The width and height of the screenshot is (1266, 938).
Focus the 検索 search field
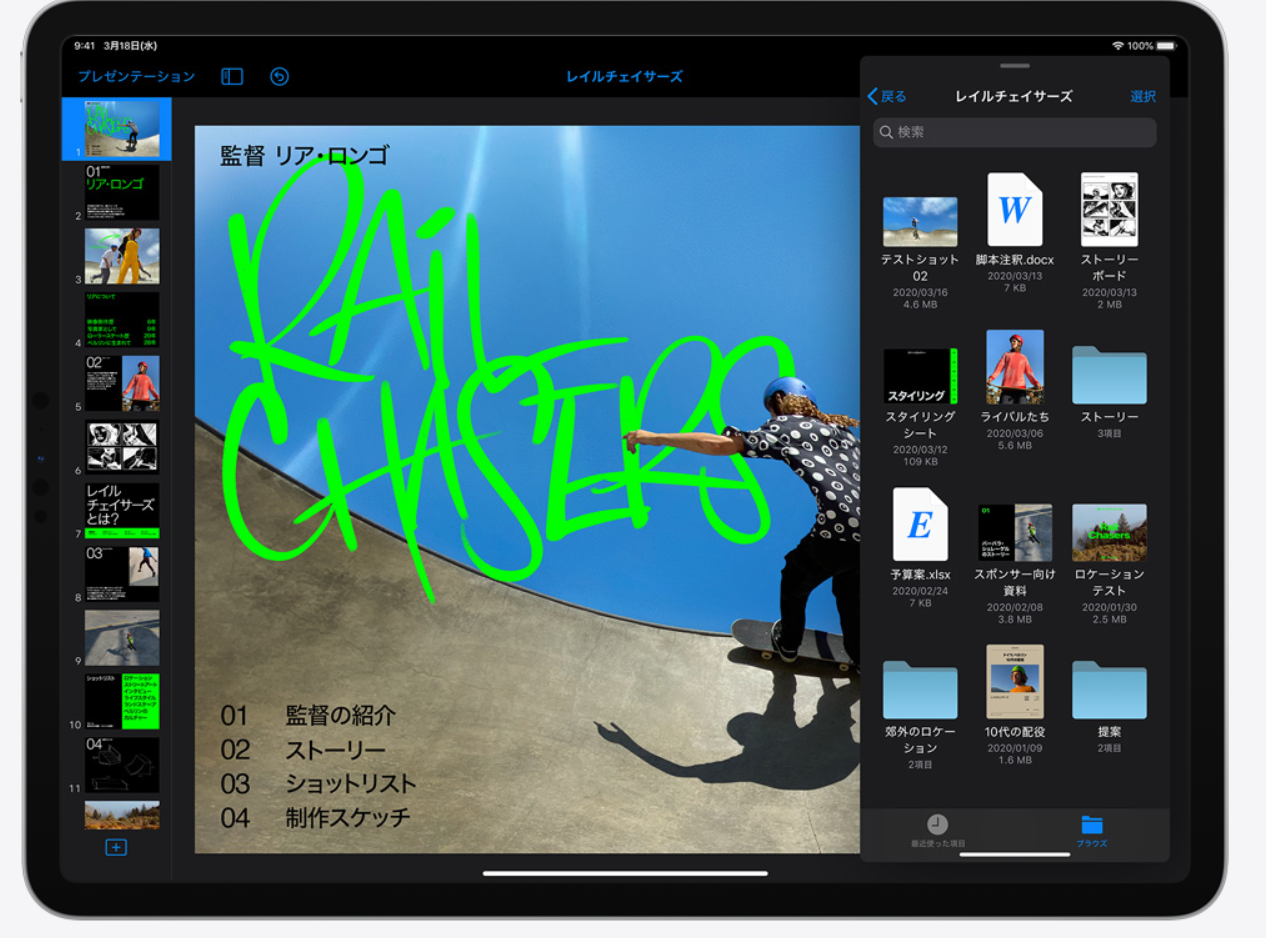point(1014,132)
